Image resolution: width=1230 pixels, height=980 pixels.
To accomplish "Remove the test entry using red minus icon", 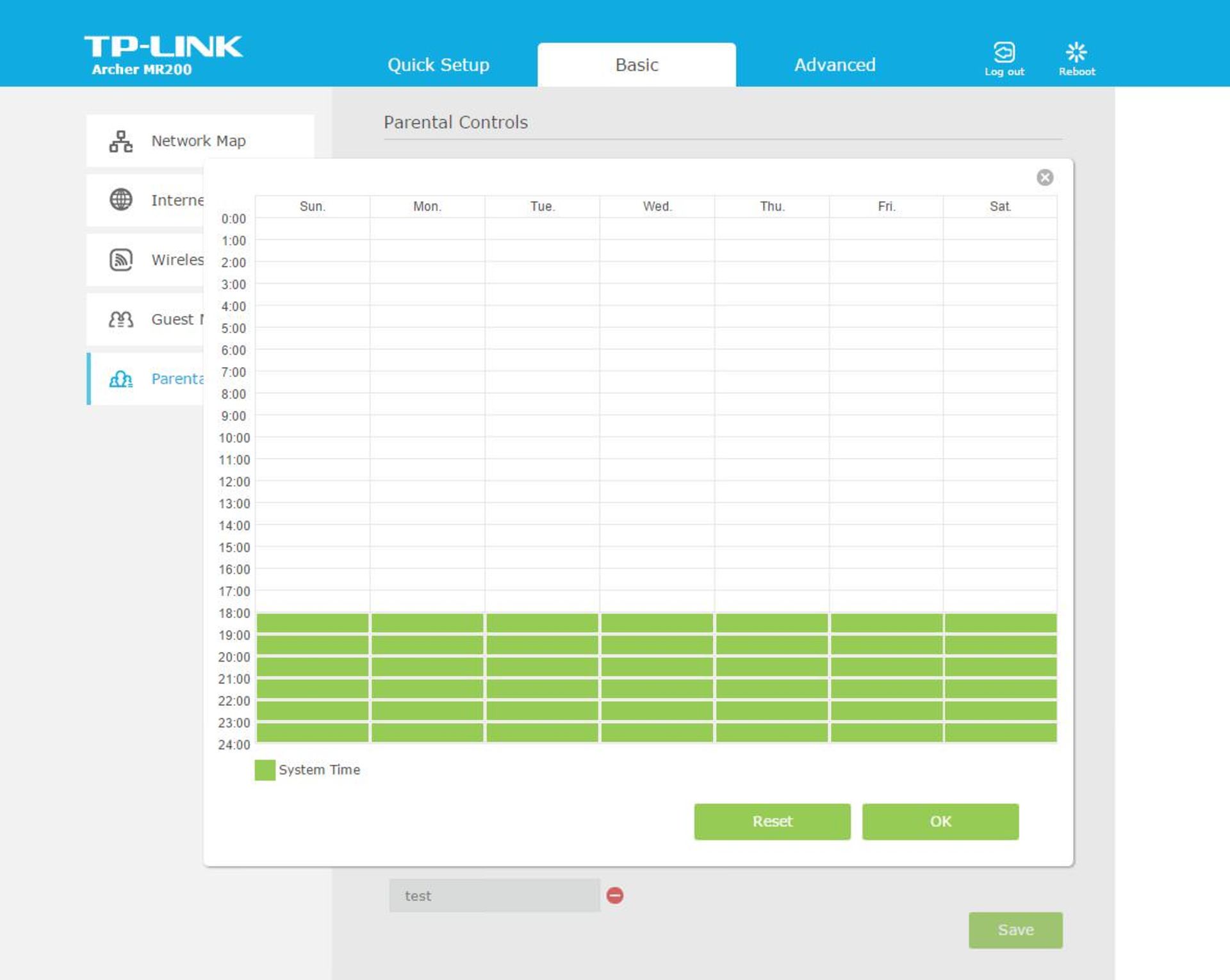I will (x=615, y=896).
